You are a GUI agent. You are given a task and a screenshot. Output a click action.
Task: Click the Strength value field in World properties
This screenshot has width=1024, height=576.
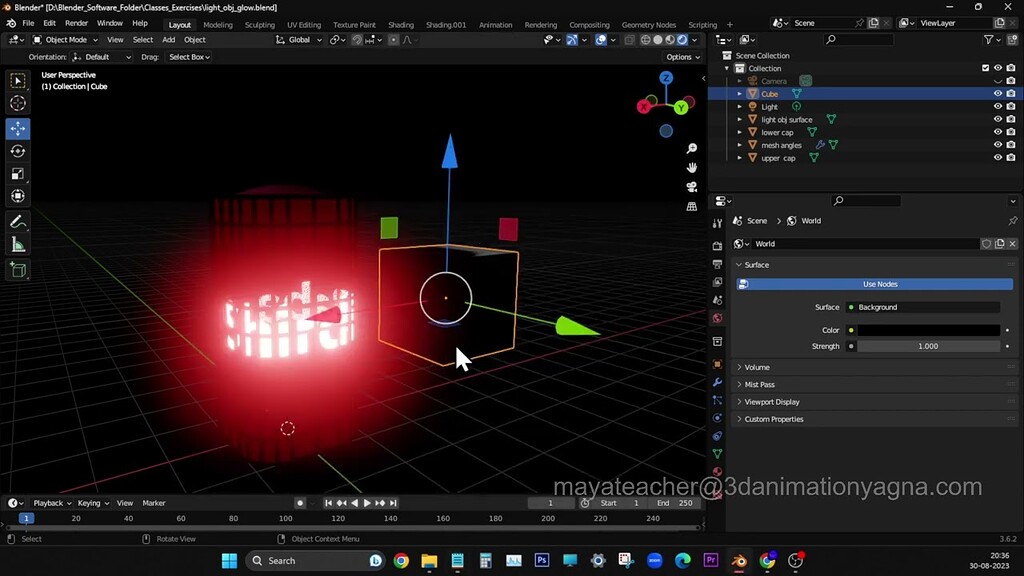pyautogui.click(x=928, y=346)
